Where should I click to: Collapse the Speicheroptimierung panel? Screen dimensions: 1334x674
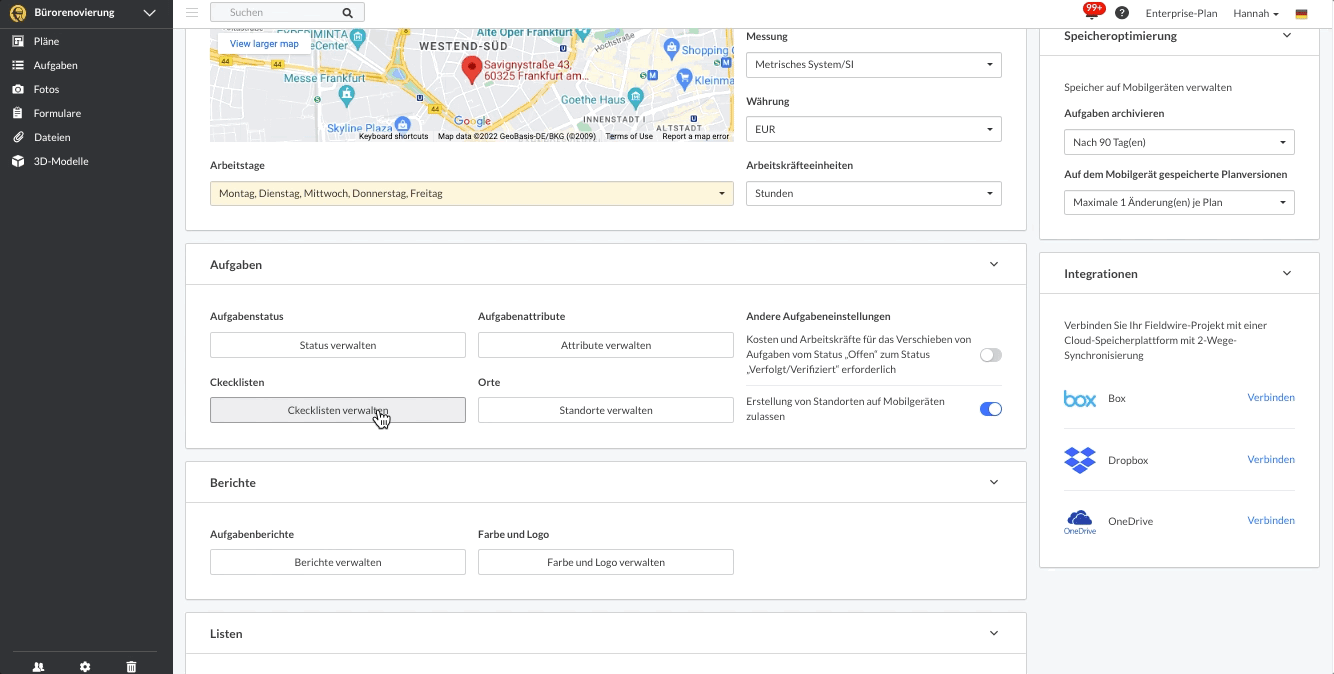(1287, 36)
